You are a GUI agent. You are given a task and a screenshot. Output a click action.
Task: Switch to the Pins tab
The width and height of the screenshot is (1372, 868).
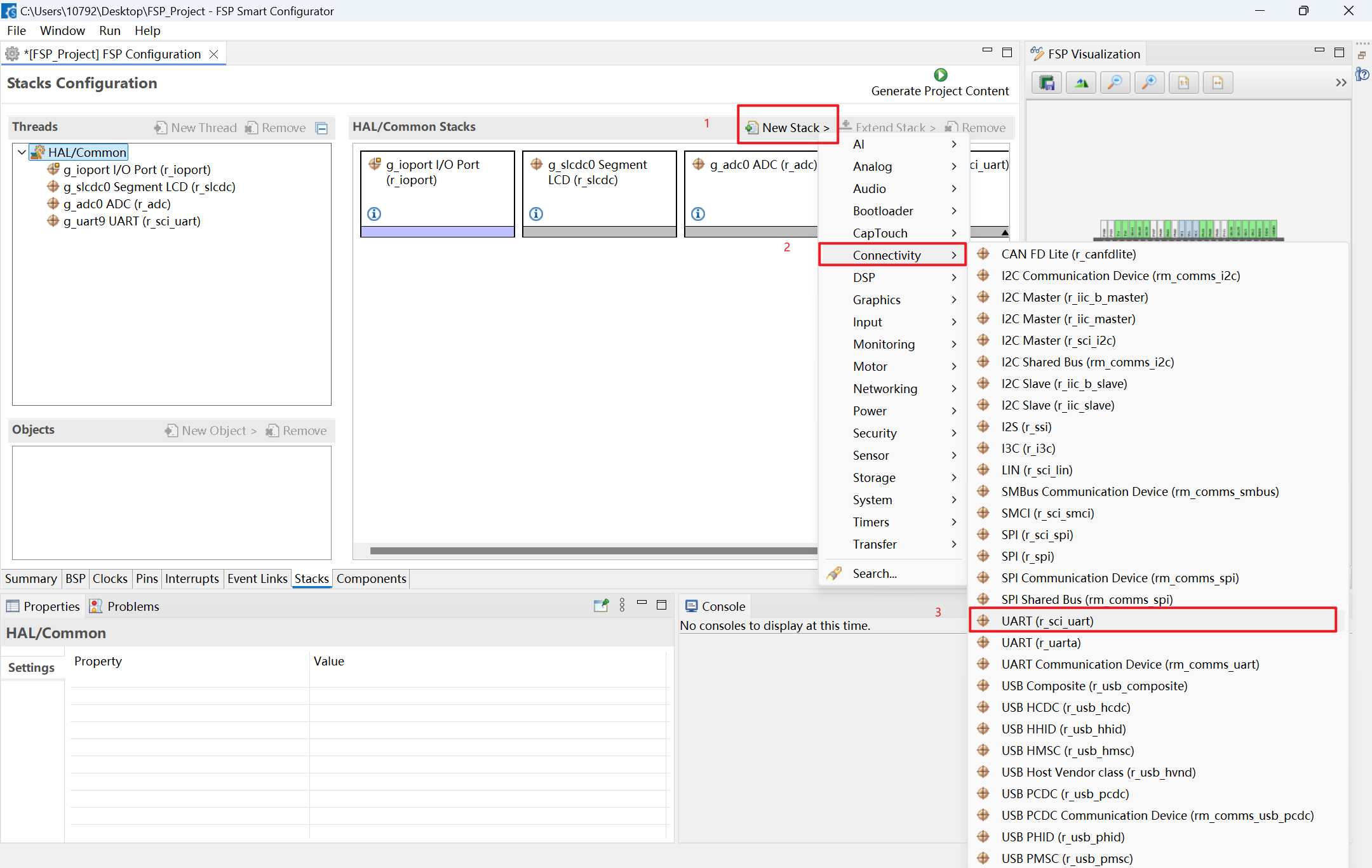[147, 578]
